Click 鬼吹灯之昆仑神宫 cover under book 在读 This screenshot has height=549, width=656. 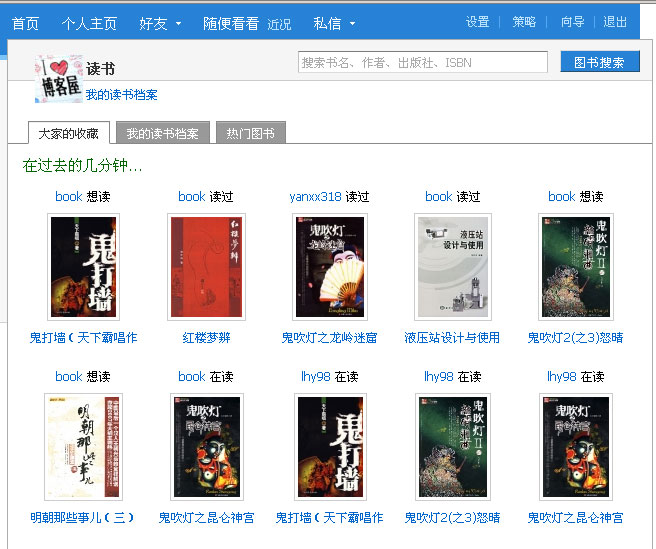(207, 447)
